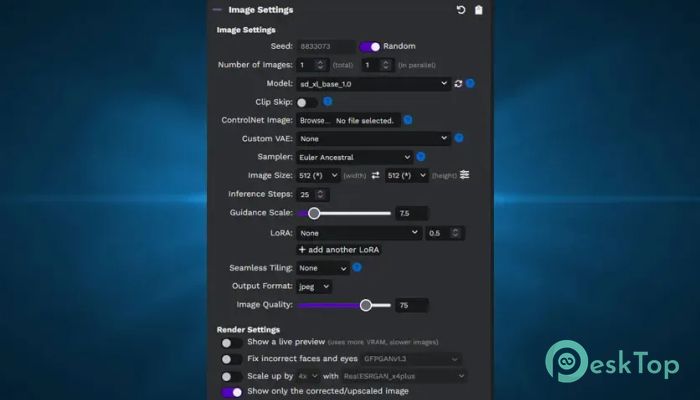
Task: Click the total Number of Images field
Action: click(x=312, y=65)
